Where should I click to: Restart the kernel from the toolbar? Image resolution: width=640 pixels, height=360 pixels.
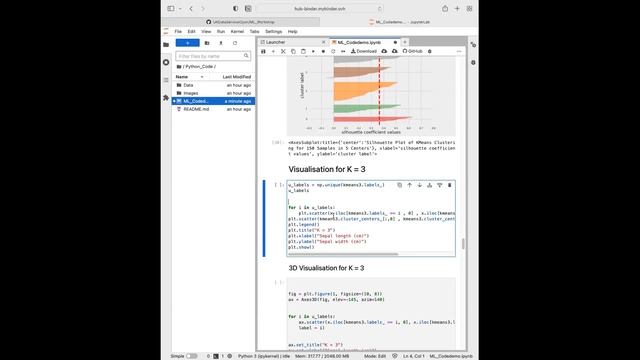pyautogui.click(x=333, y=51)
